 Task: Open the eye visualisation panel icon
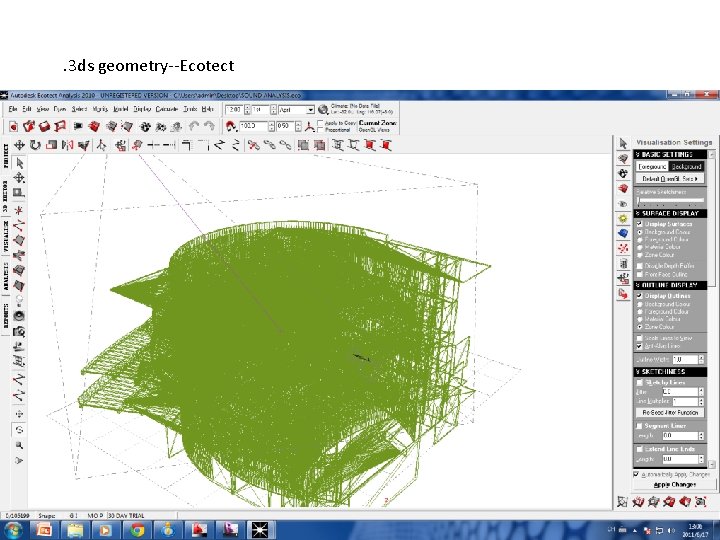pyautogui.click(x=623, y=203)
